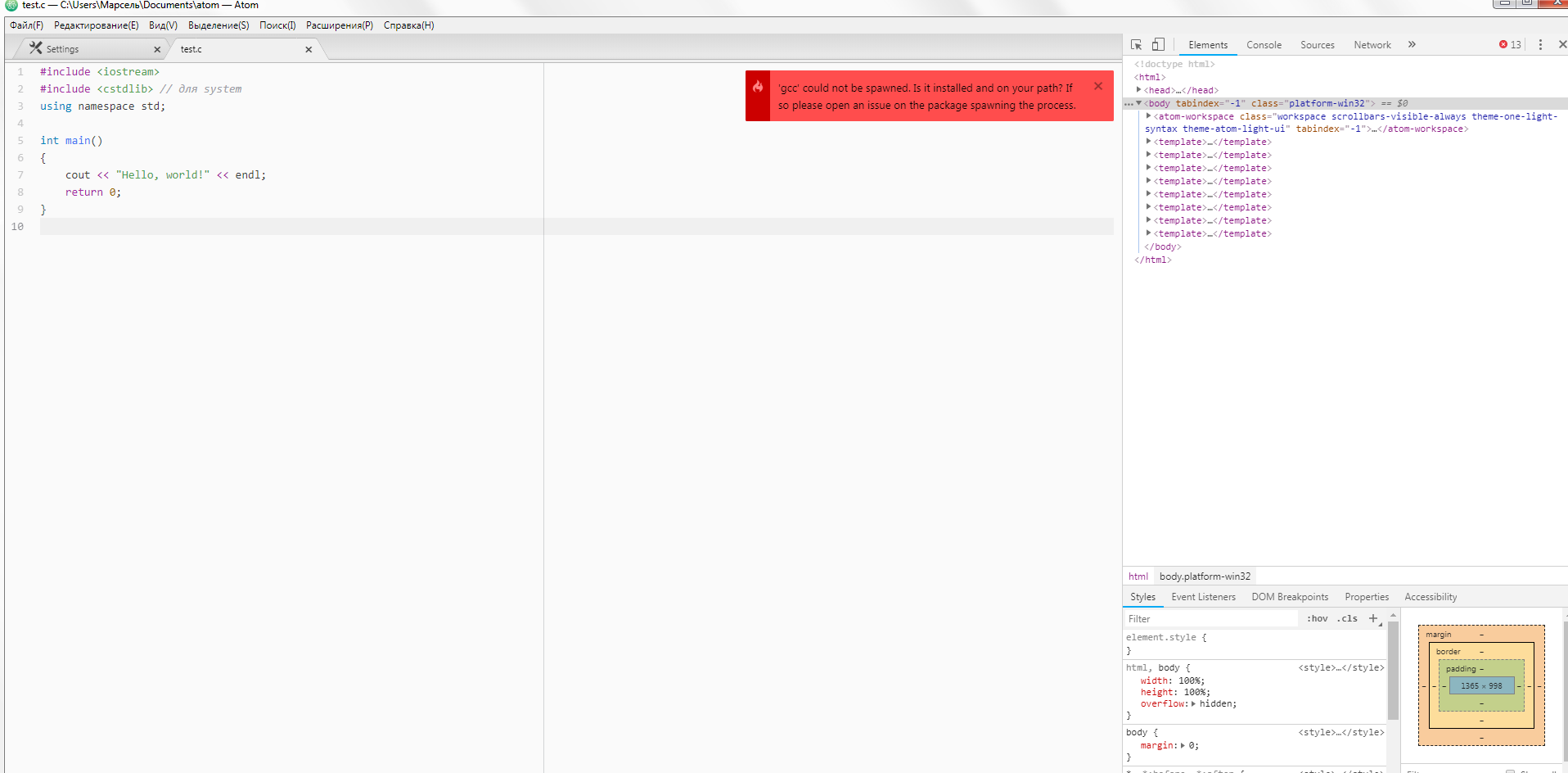The image size is (1568, 773).
Task: Open the Properties tab
Action: coord(1367,597)
